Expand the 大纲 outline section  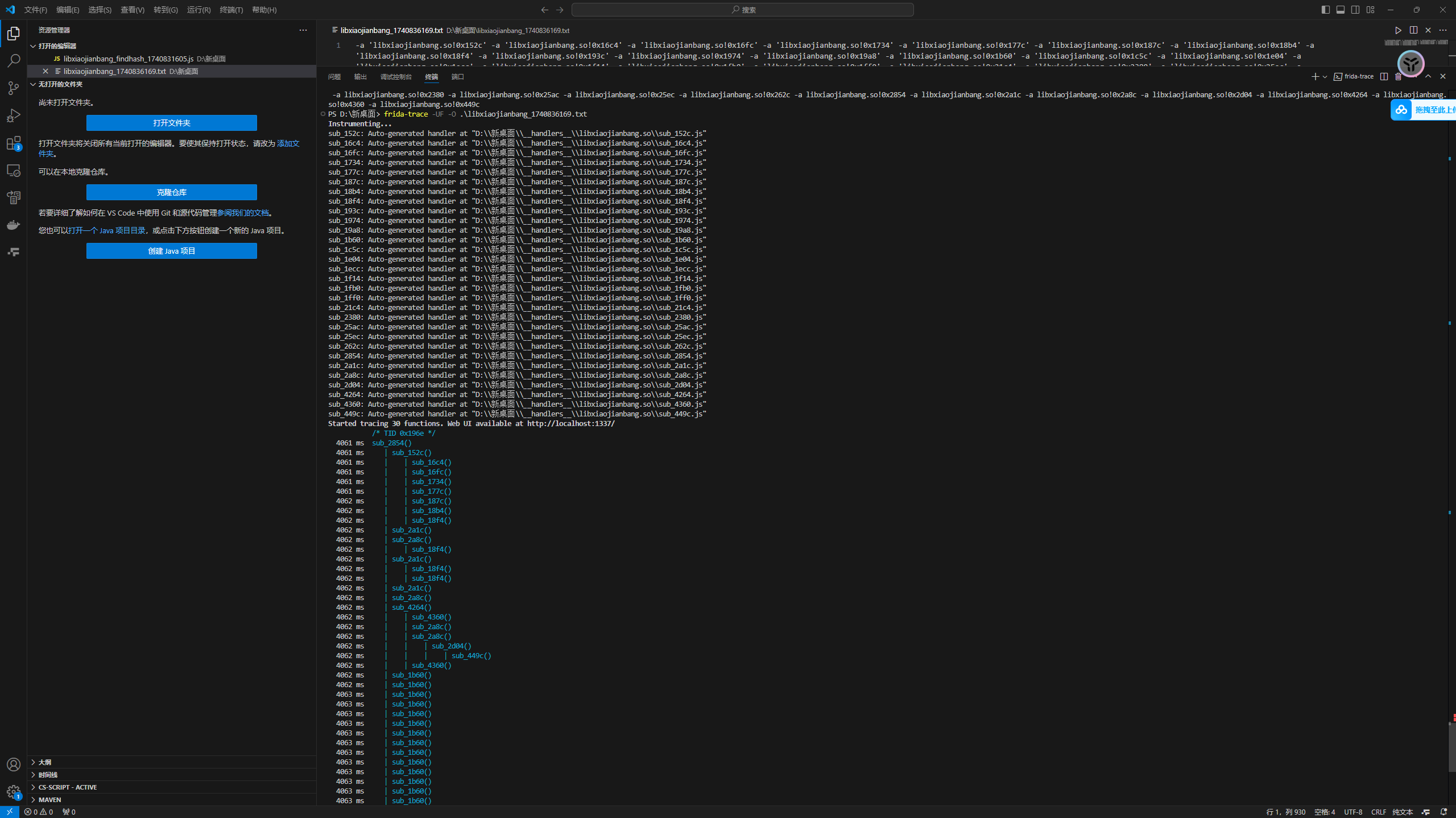(45, 762)
